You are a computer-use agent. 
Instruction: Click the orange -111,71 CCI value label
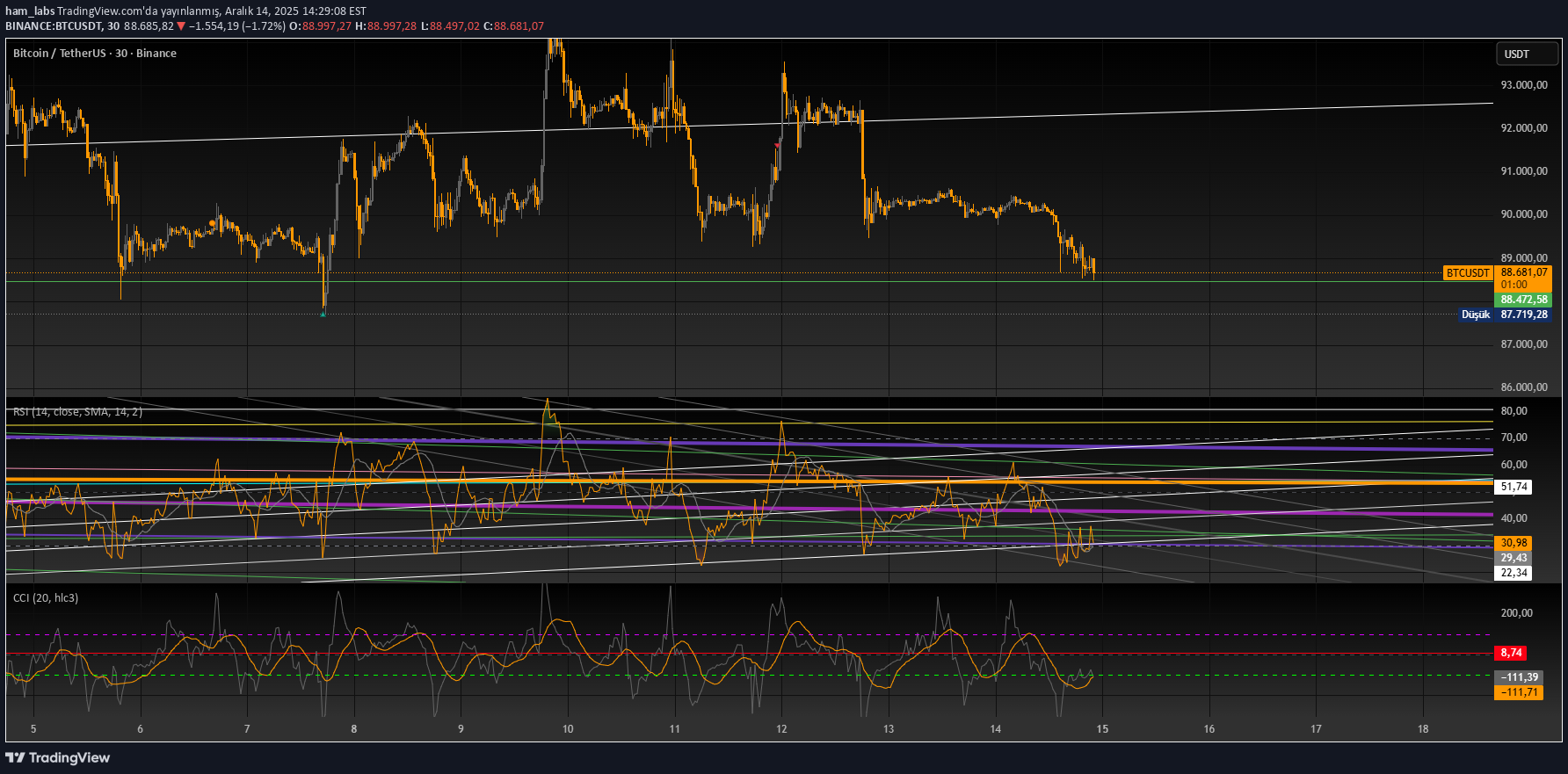pyautogui.click(x=1518, y=692)
